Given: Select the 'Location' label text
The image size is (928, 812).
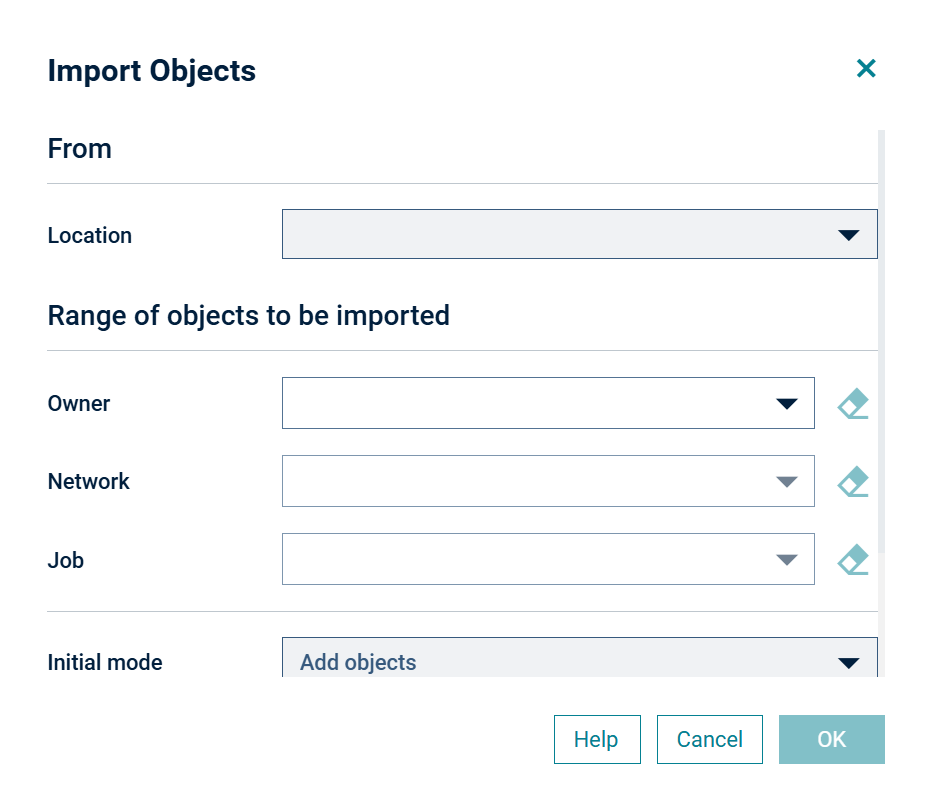Looking at the screenshot, I should pyautogui.click(x=89, y=236).
